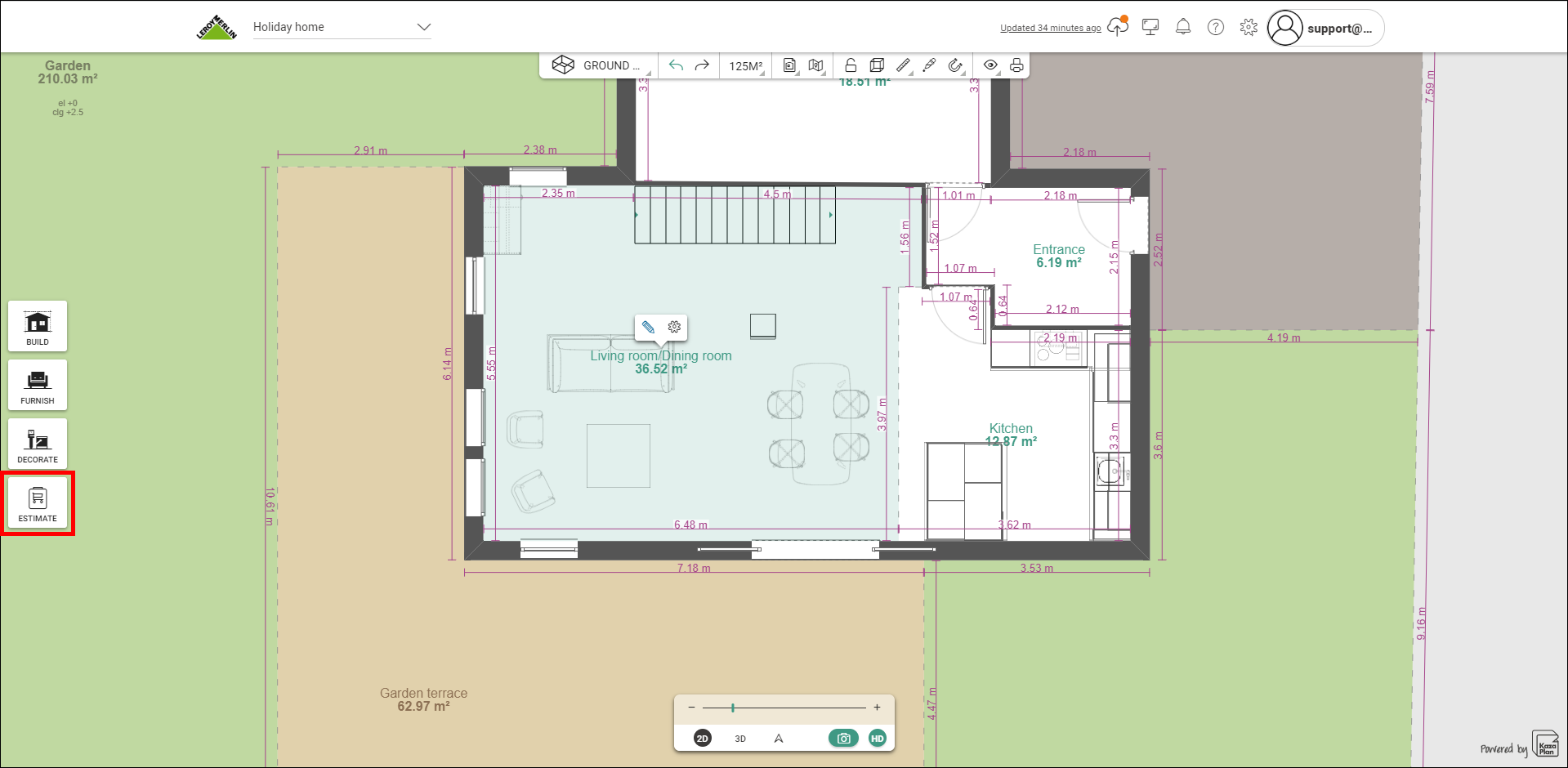Switch to 2D view
Image resolution: width=1568 pixels, height=768 pixels.
[702, 739]
